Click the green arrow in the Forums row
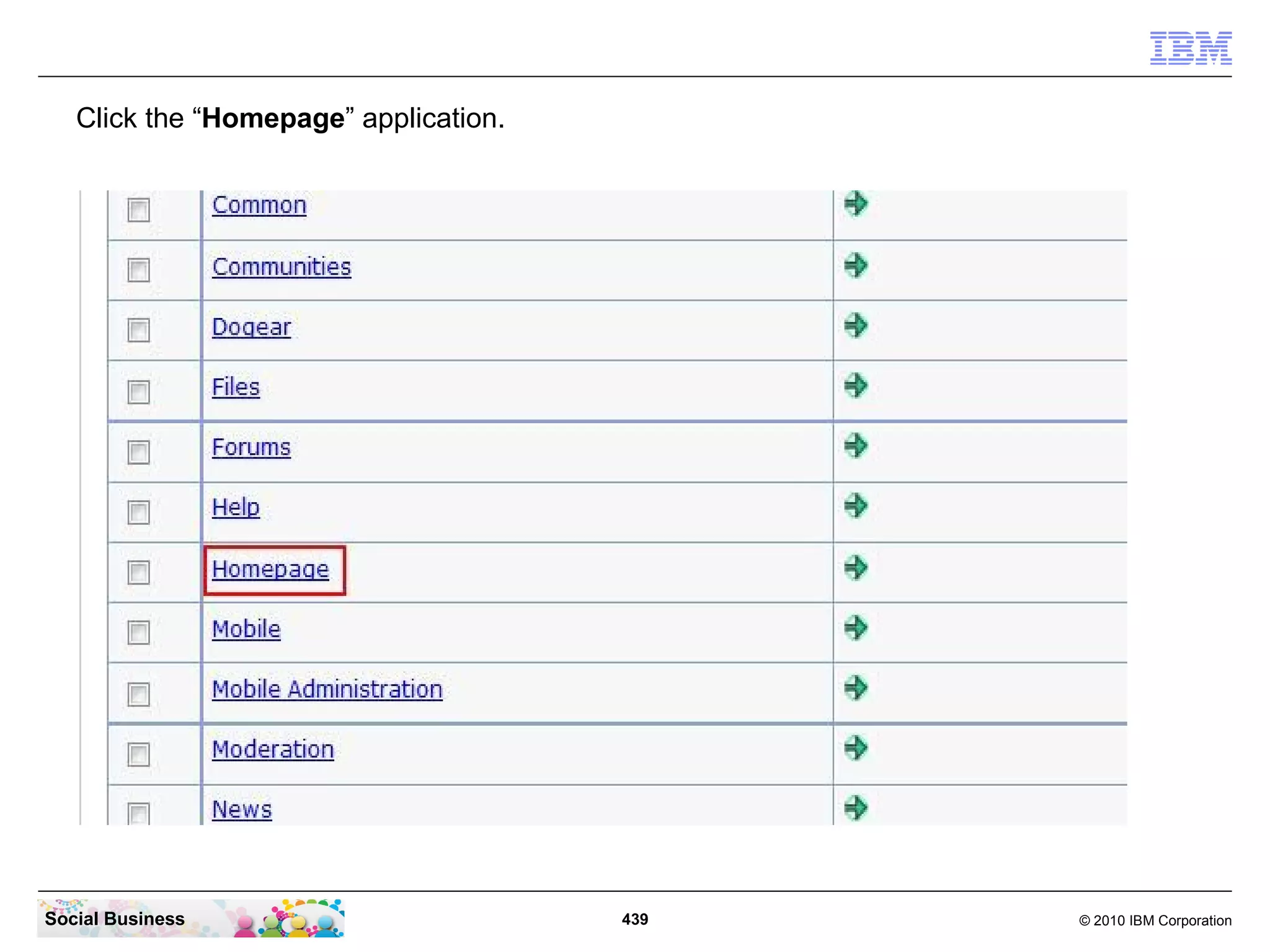 tap(856, 445)
